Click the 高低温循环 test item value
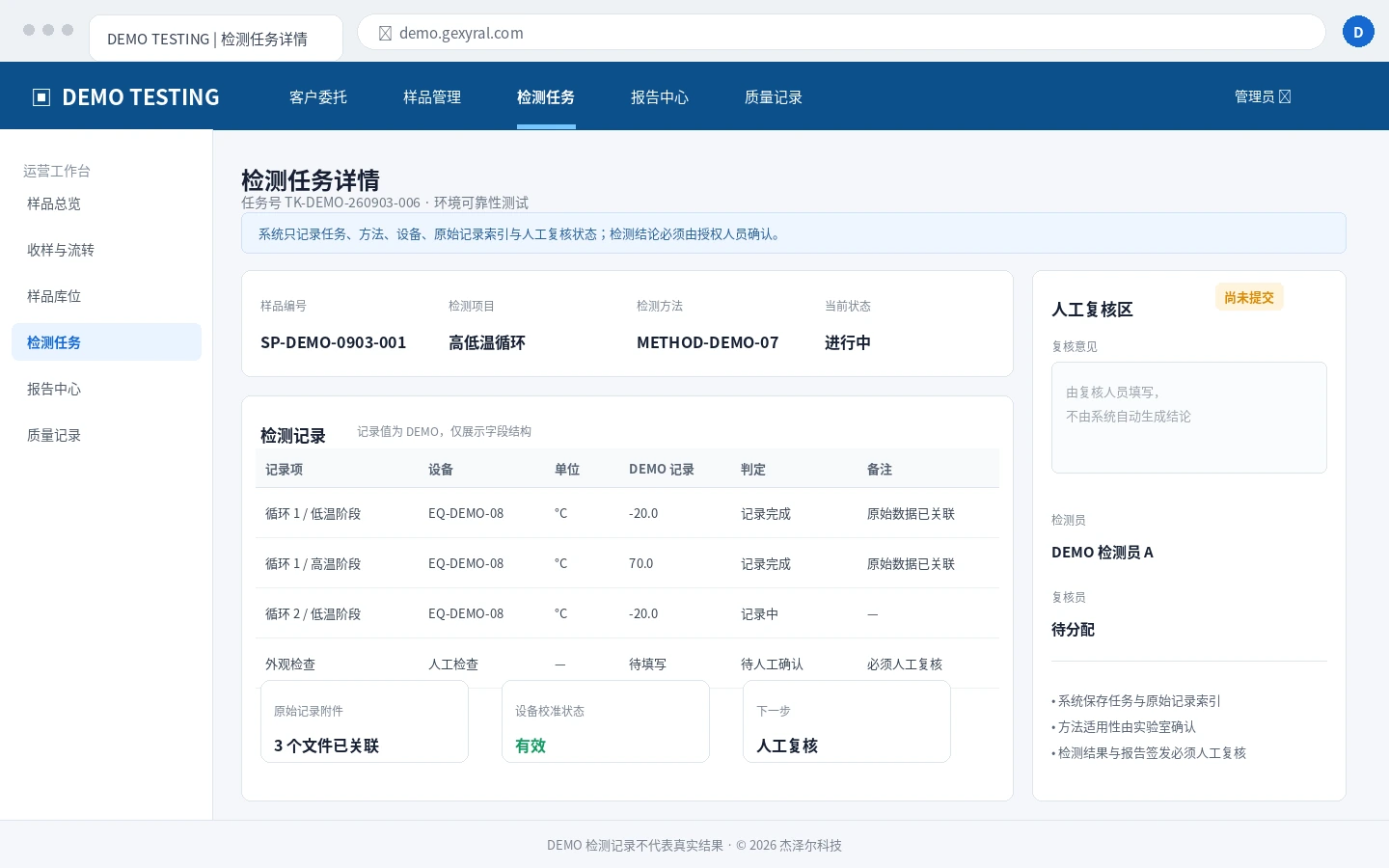1389x868 pixels. 487,342
